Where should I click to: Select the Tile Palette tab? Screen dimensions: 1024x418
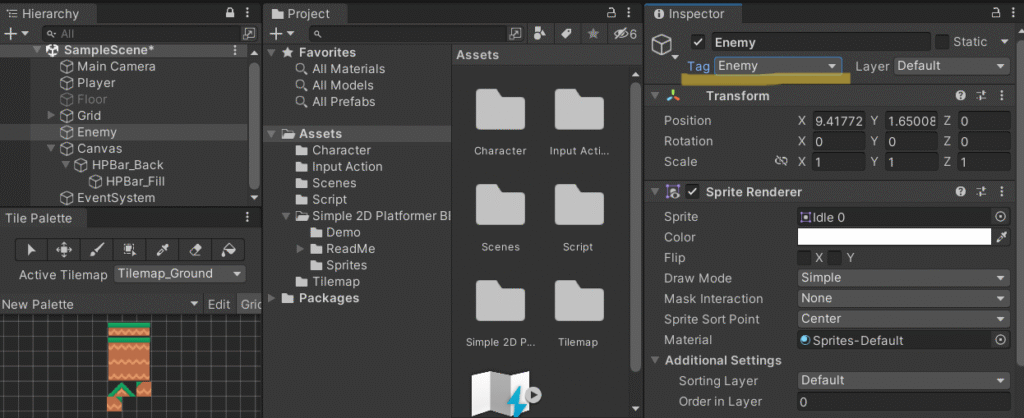(38, 218)
